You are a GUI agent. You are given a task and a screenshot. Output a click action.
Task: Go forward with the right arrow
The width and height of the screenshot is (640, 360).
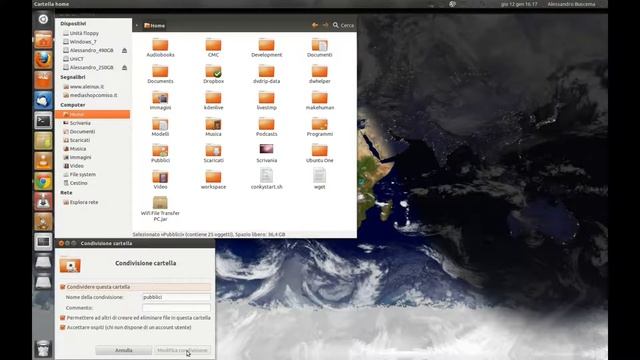coord(325,25)
